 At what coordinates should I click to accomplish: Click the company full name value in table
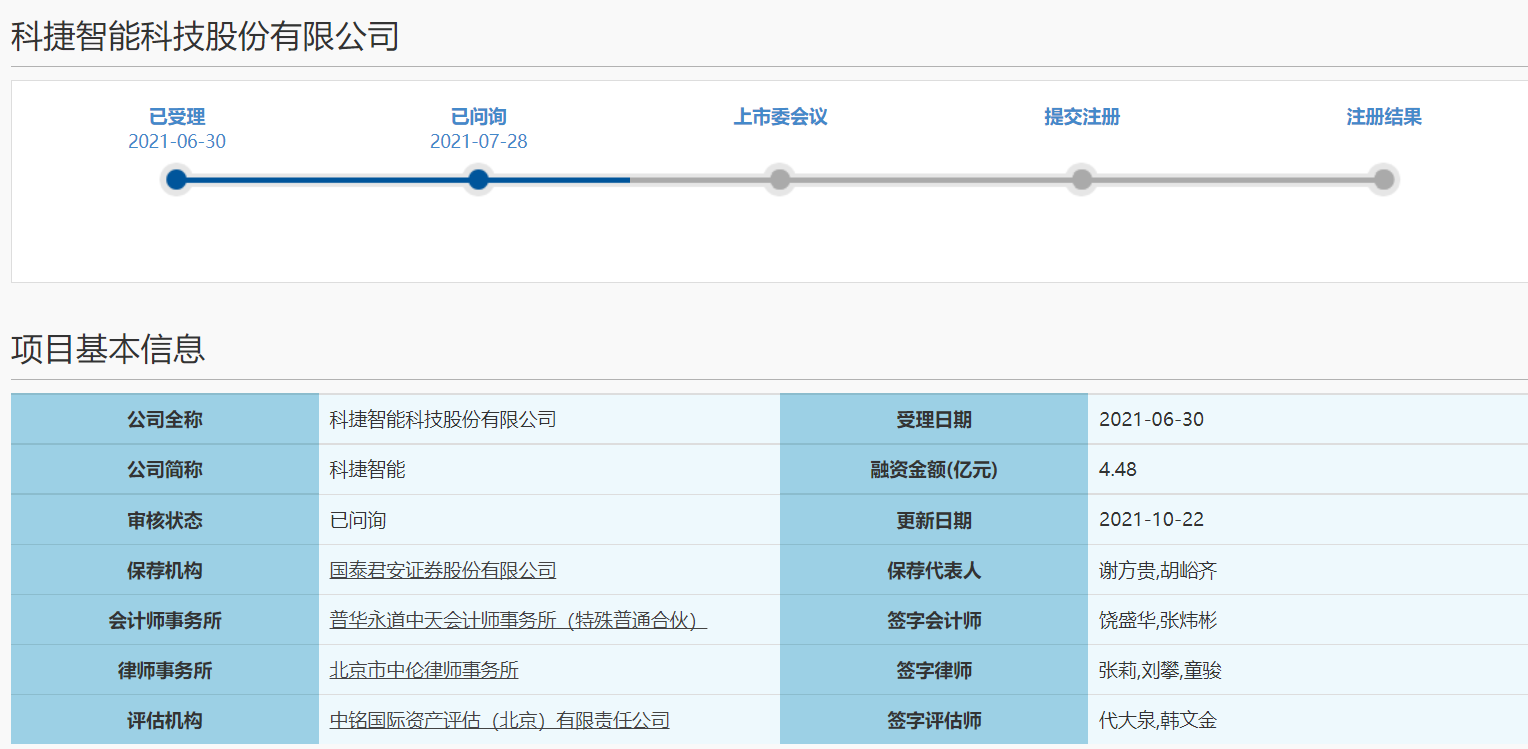pos(443,419)
